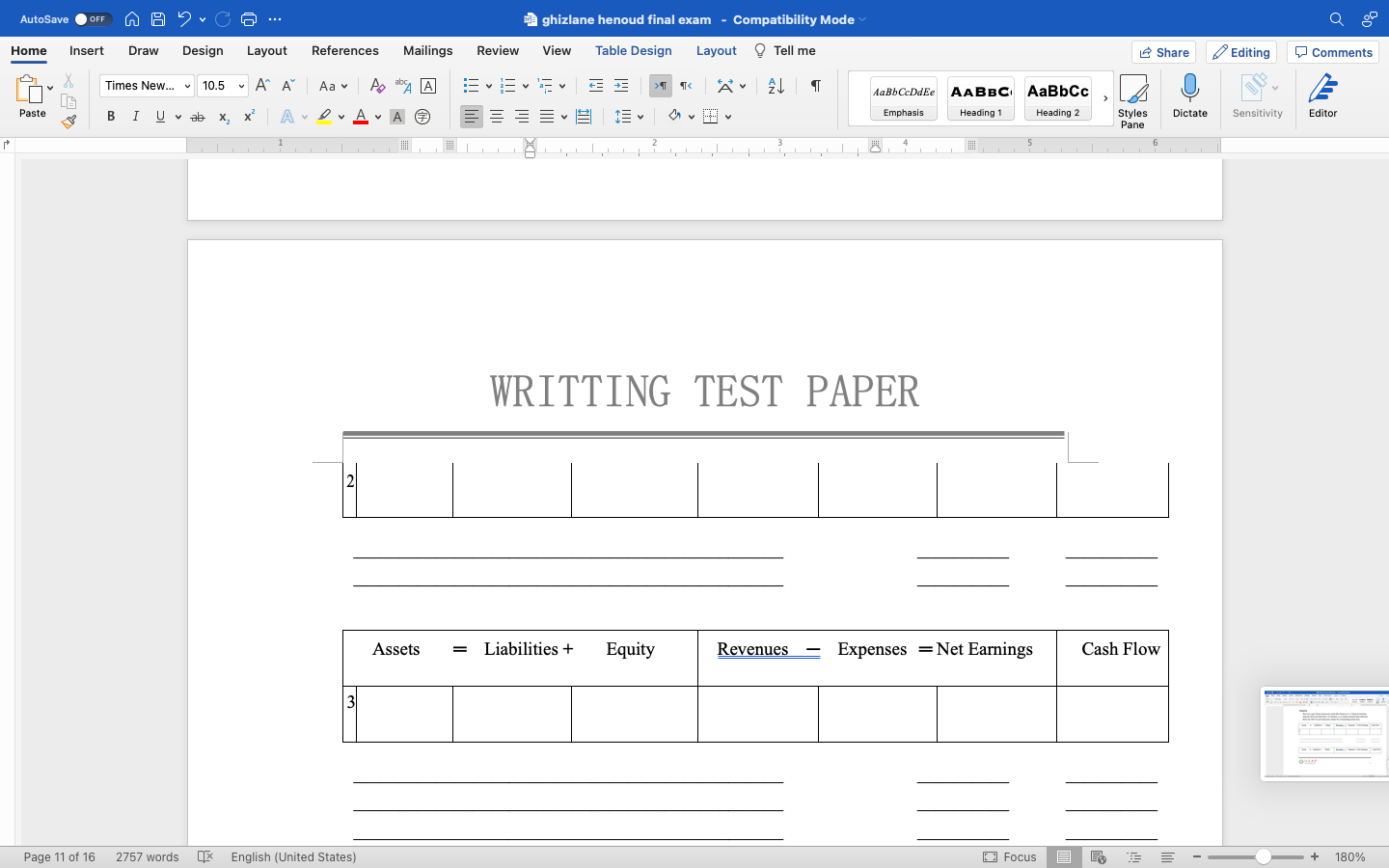Sort the selection alphabetically
Image resolution: width=1389 pixels, height=868 pixels.
[x=776, y=86]
